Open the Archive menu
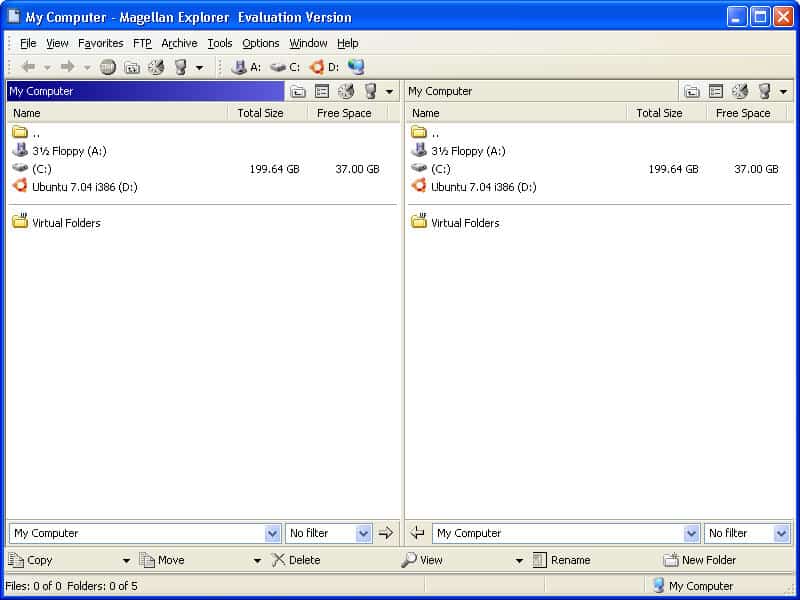800x600 pixels. 179,43
